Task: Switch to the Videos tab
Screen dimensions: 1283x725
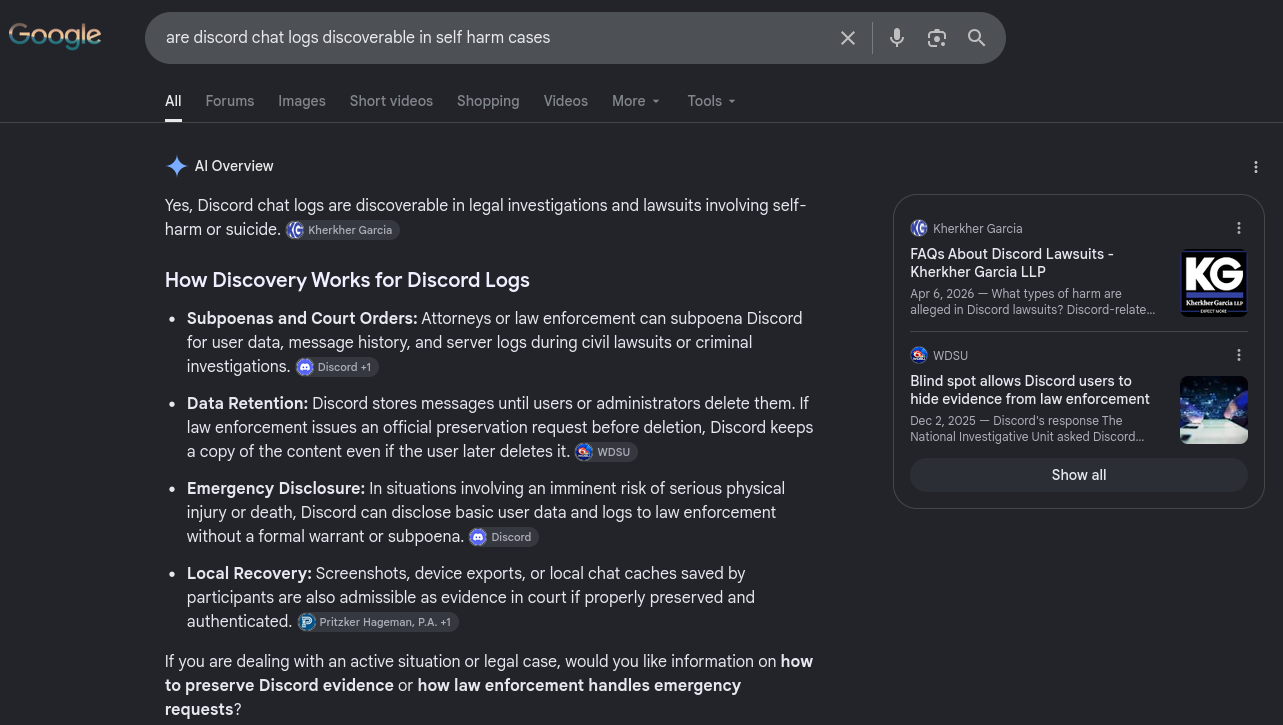Action: pyautogui.click(x=566, y=101)
